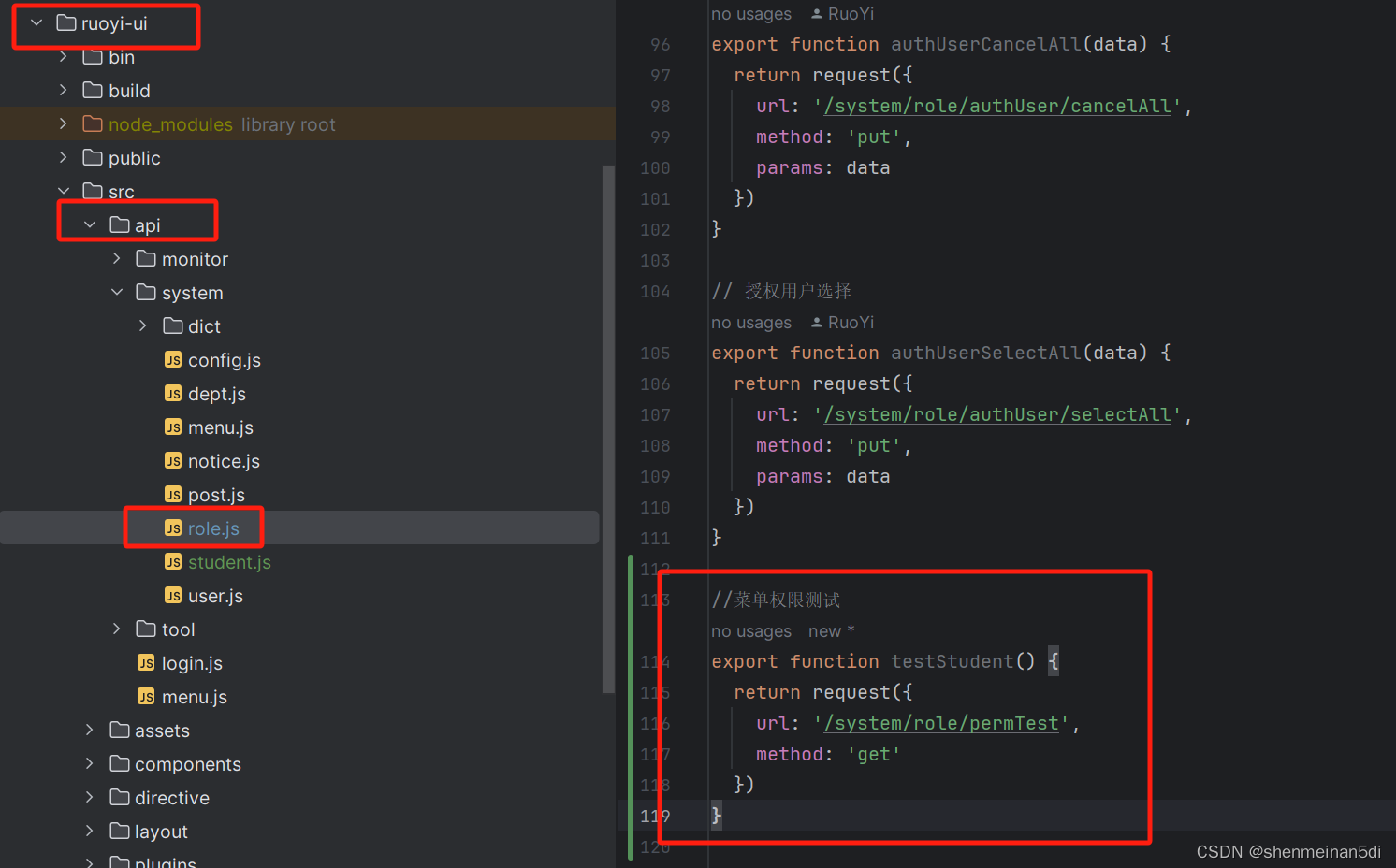
Task: Click 'no usages' hint above authUserSelectAll
Action: coord(751,323)
